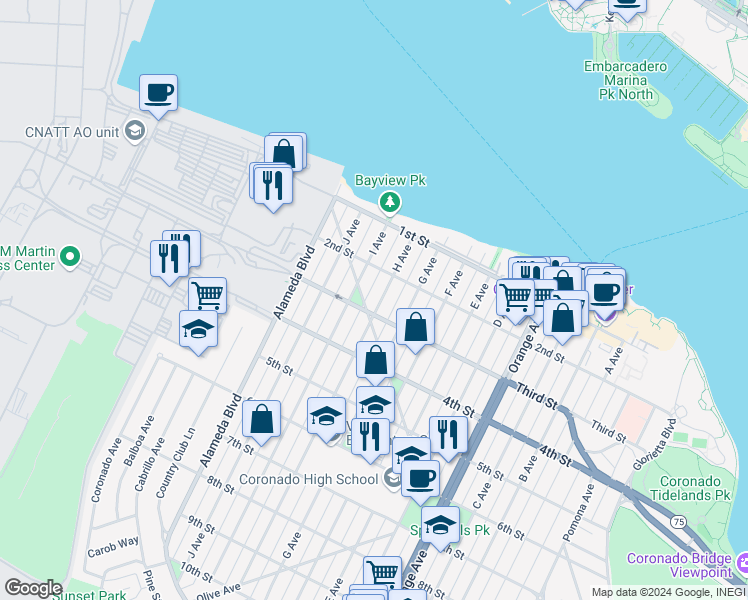Select the 'Coronado High School' text label
Screen dimensions: 748x600
[308, 479]
